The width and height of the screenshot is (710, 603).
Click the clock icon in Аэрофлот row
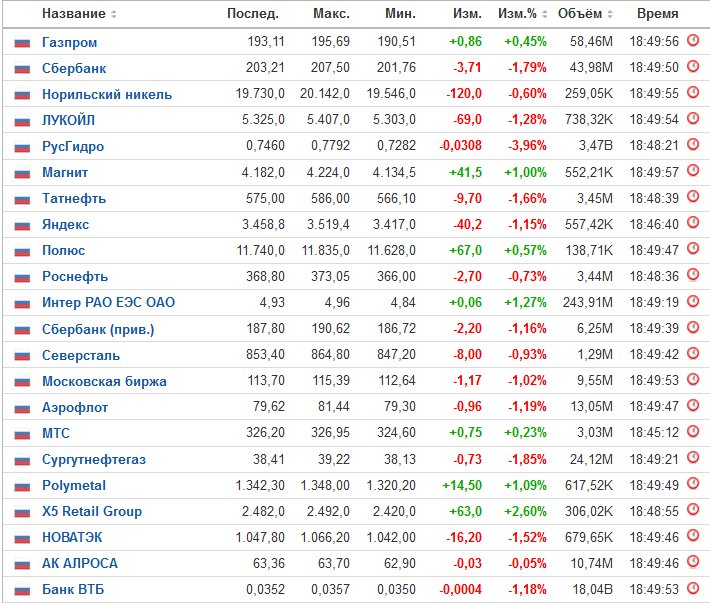coord(693,405)
